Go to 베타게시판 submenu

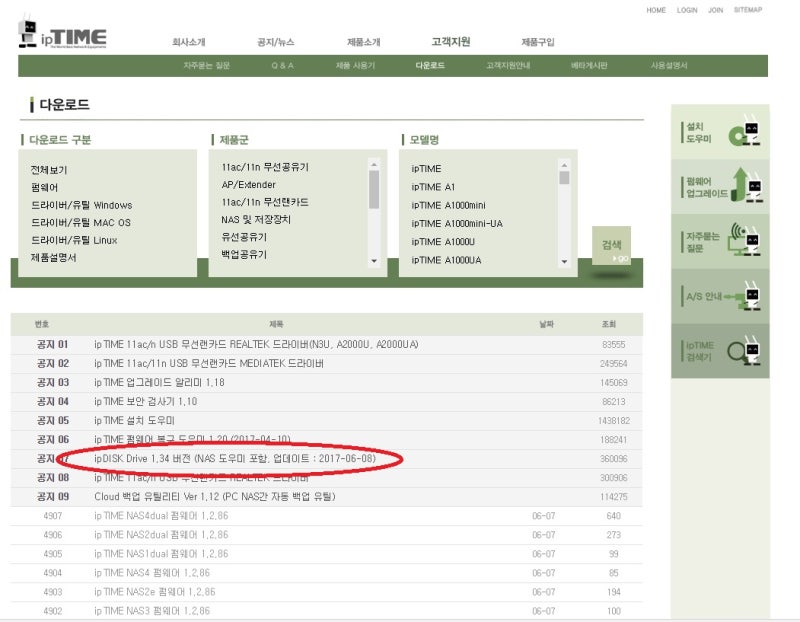[x=589, y=65]
